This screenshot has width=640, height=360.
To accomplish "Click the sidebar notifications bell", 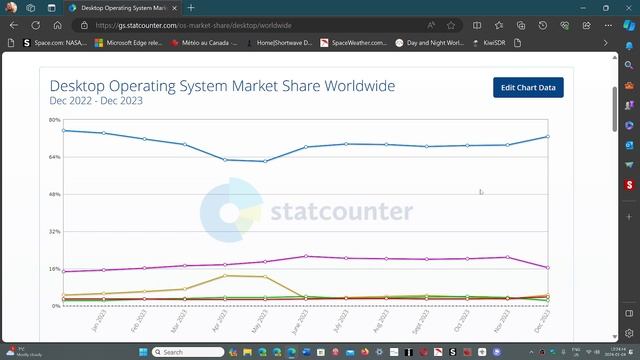I will click(629, 46).
